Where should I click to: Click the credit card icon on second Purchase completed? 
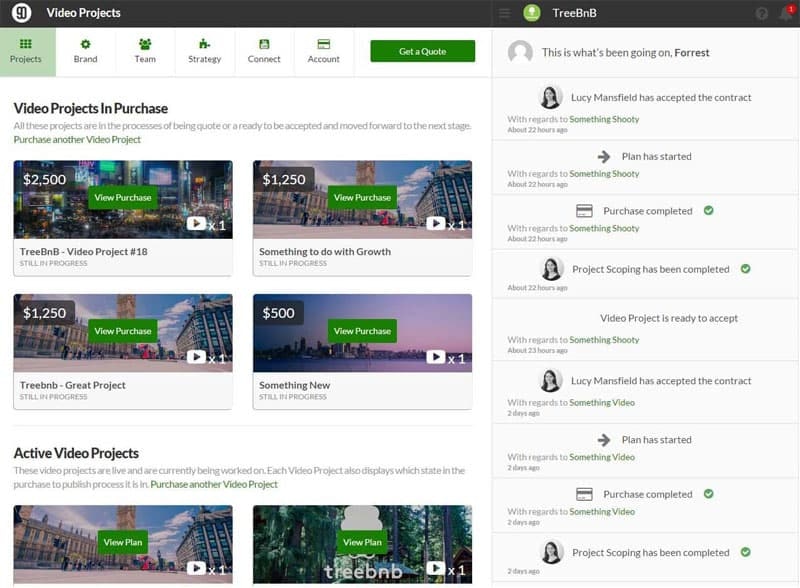click(x=584, y=494)
